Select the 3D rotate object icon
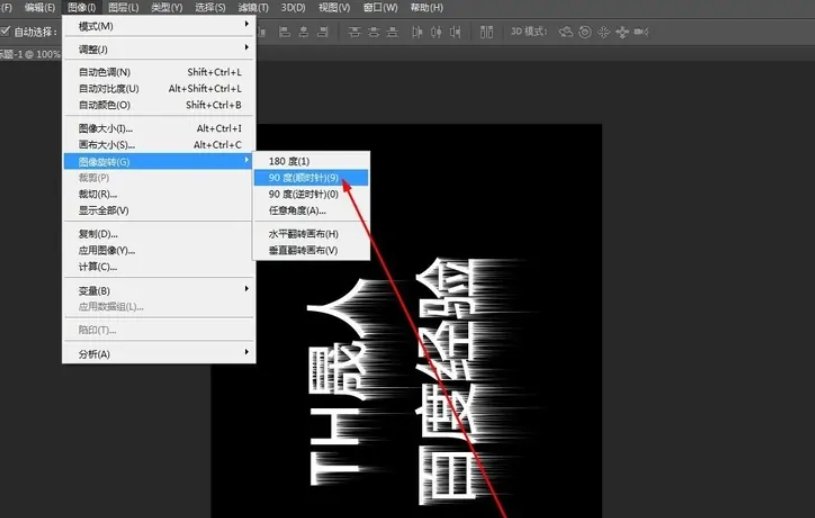The image size is (815, 518). 566,32
